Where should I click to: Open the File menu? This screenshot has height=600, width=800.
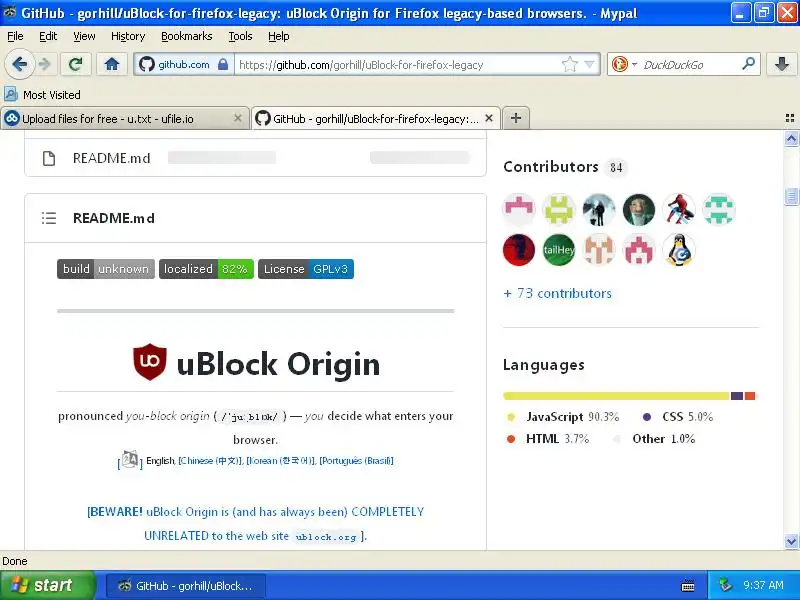coord(15,36)
